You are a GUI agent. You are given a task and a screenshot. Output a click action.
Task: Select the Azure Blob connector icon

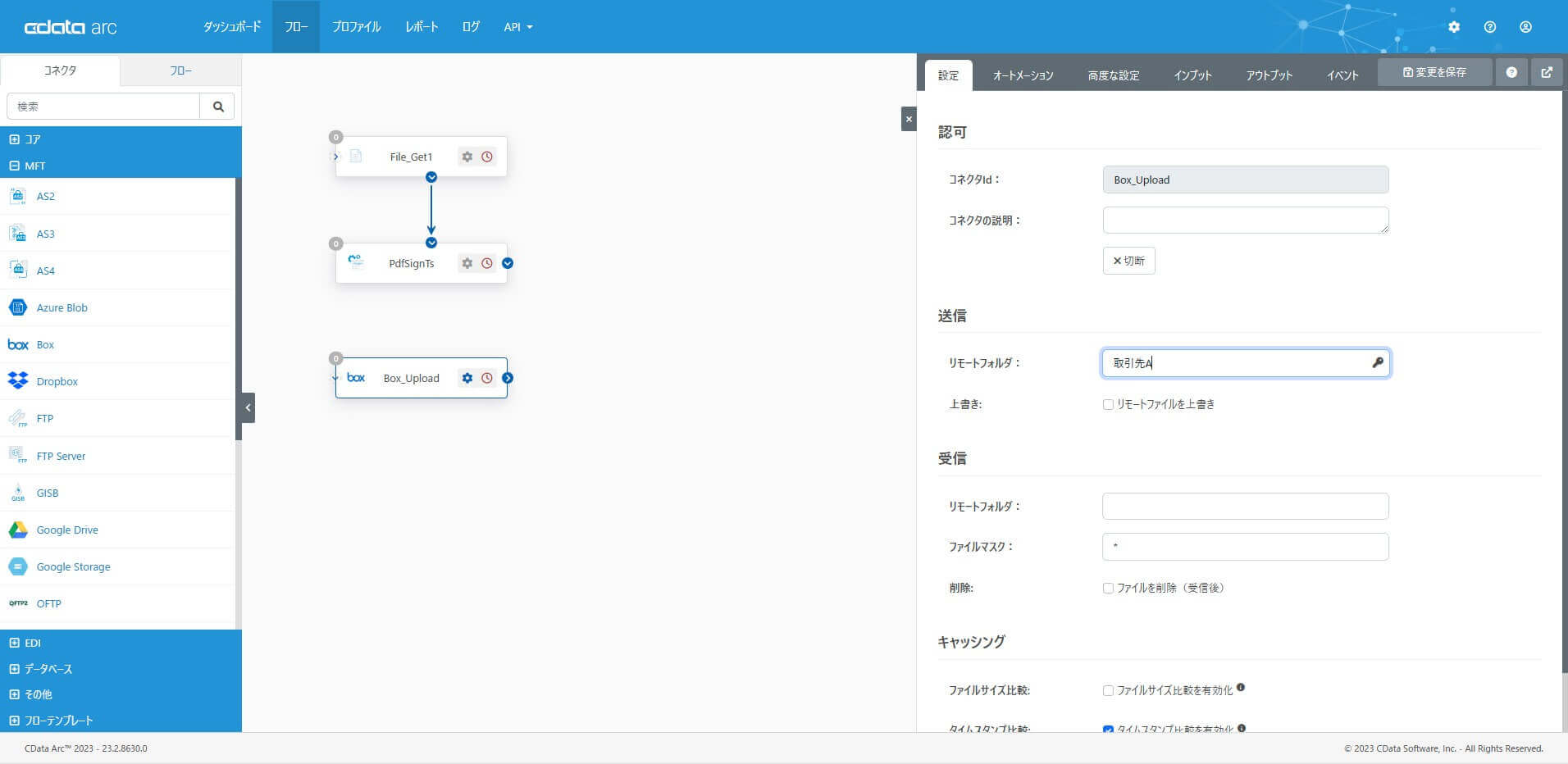17,307
